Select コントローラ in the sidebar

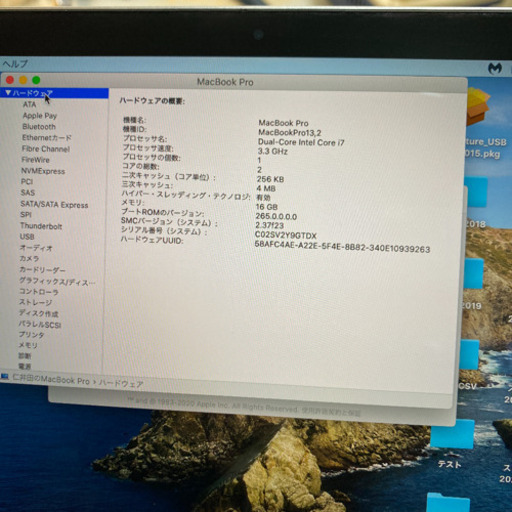[39, 292]
